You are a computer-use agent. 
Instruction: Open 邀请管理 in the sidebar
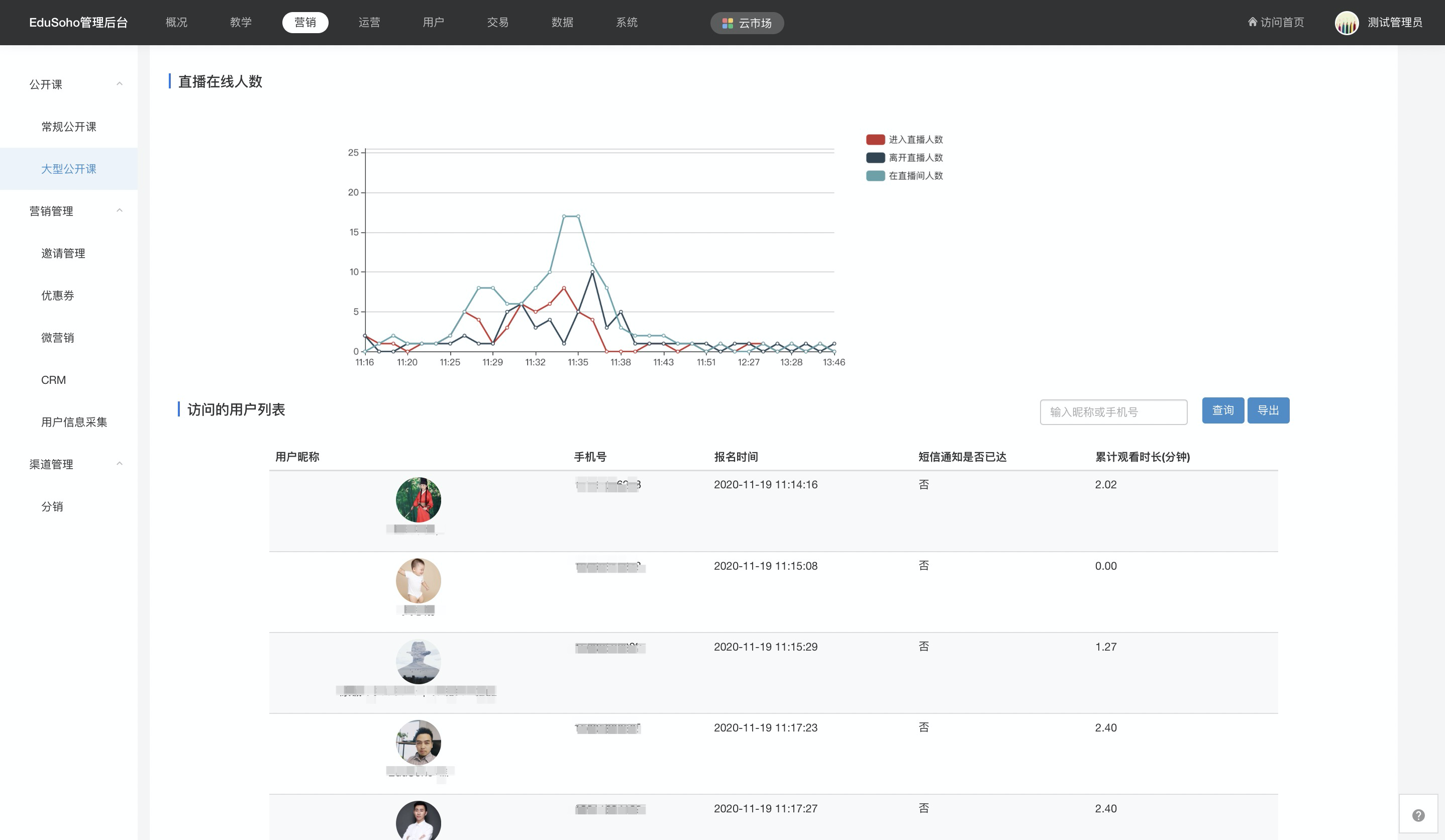click(x=63, y=253)
